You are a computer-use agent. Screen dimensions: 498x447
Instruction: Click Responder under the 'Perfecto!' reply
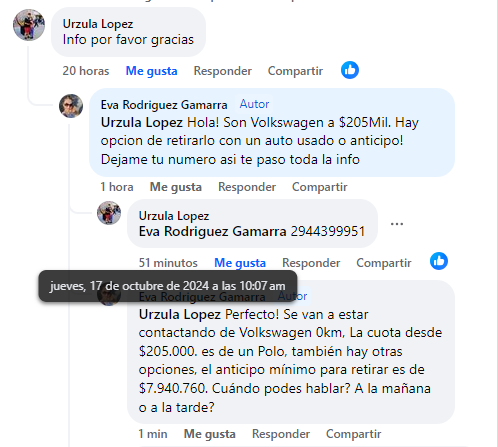281,434
